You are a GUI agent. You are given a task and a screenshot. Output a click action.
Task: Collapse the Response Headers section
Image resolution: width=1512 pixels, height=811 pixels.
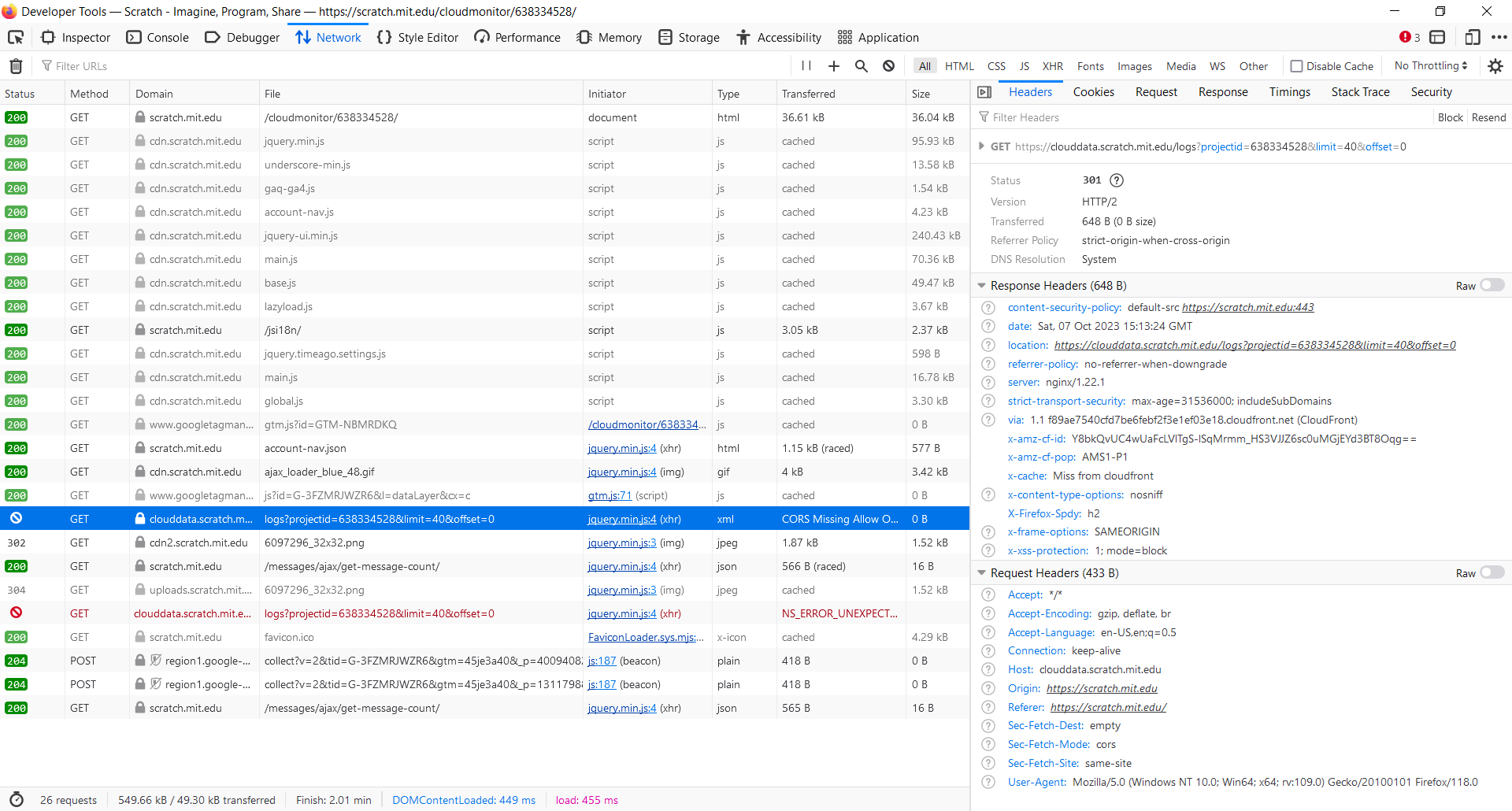tap(981, 286)
